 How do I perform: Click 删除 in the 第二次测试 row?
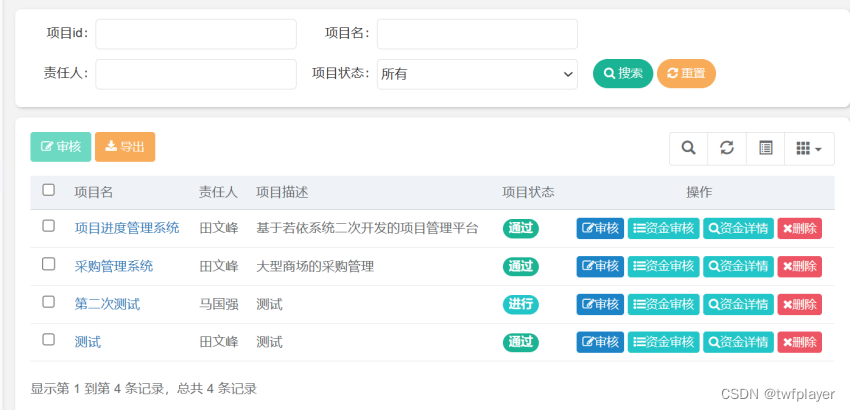[800, 304]
